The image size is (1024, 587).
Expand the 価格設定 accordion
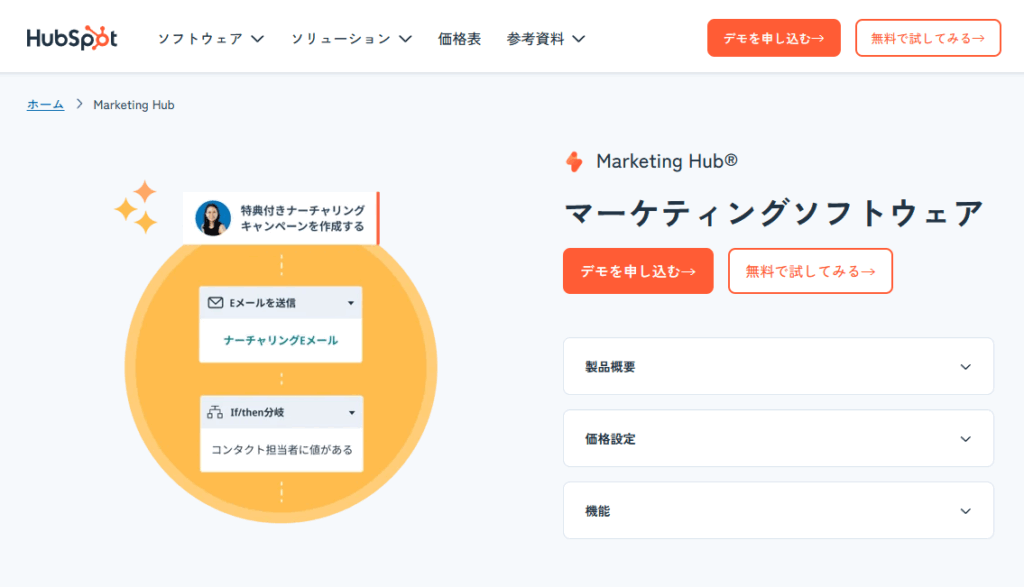778,438
